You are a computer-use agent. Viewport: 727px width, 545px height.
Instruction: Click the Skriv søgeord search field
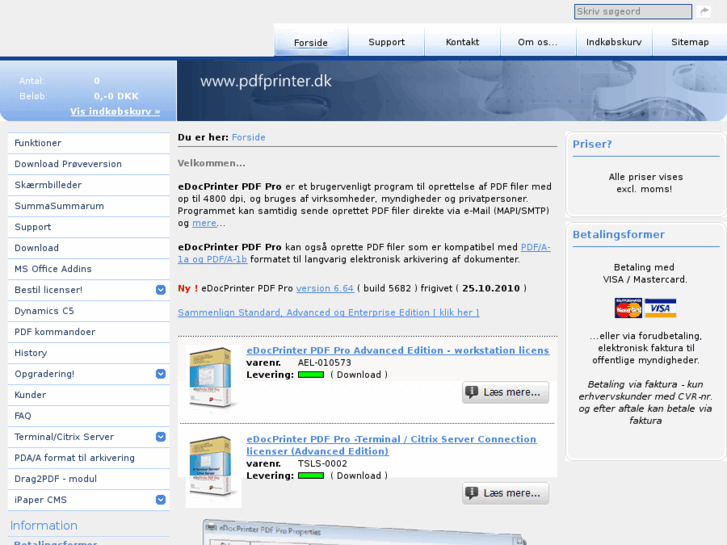pos(633,12)
